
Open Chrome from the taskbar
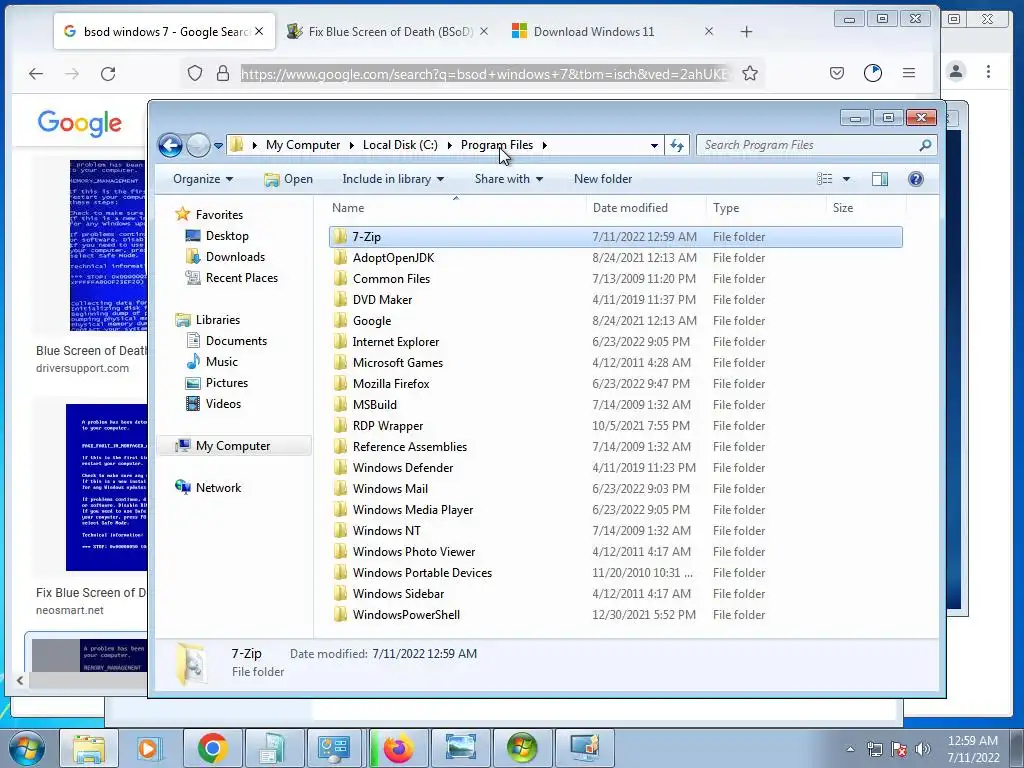click(212, 748)
